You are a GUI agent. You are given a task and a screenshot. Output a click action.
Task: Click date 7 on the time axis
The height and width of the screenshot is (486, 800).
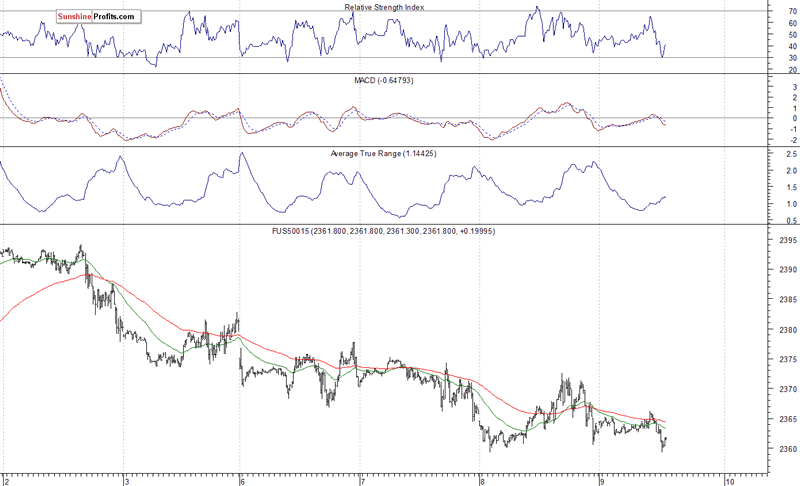pyautogui.click(x=362, y=479)
